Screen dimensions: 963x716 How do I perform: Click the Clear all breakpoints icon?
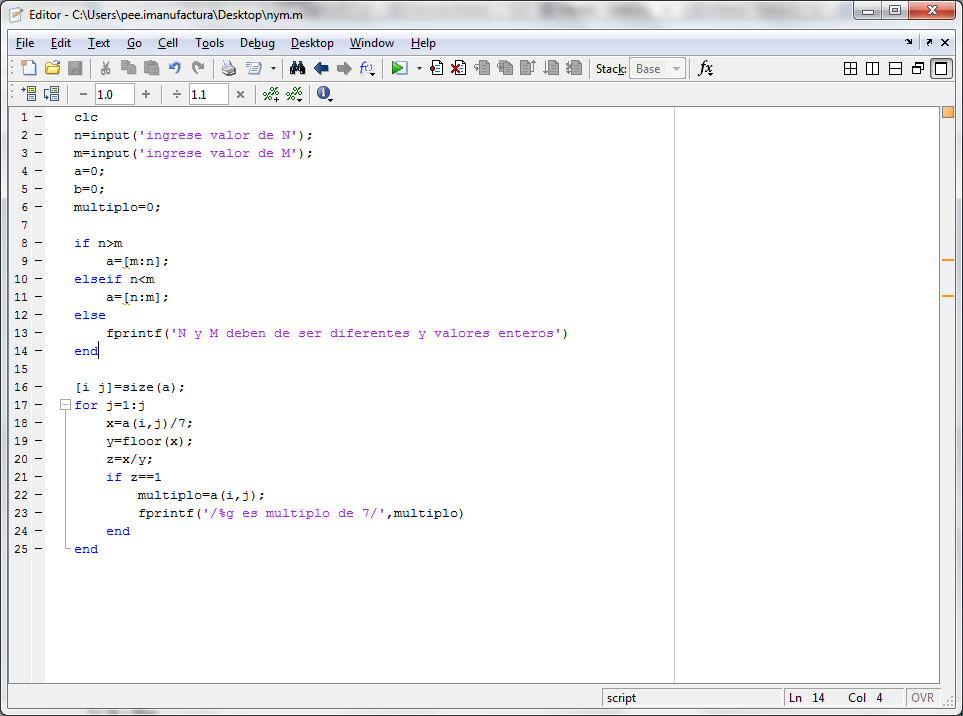(x=458, y=68)
